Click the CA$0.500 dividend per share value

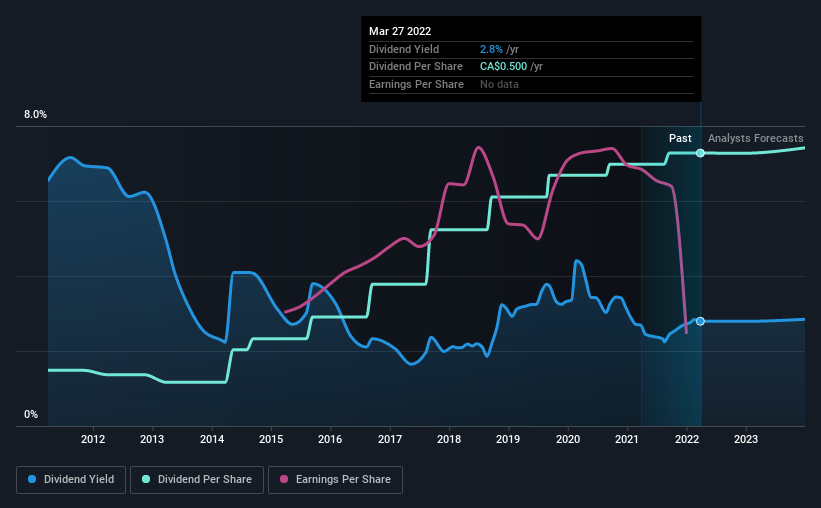(503, 67)
